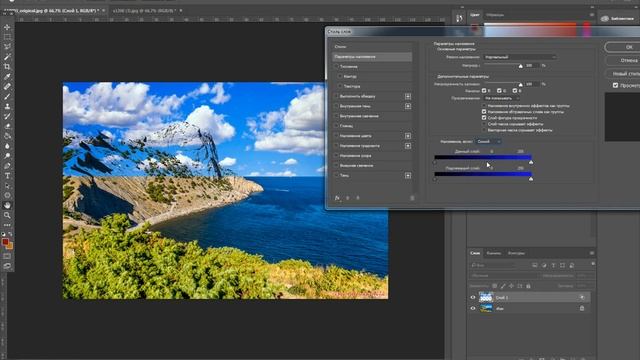
Task: Click Cancel (Отмена) in the Layer Style dialog
Action: [x=623, y=60]
